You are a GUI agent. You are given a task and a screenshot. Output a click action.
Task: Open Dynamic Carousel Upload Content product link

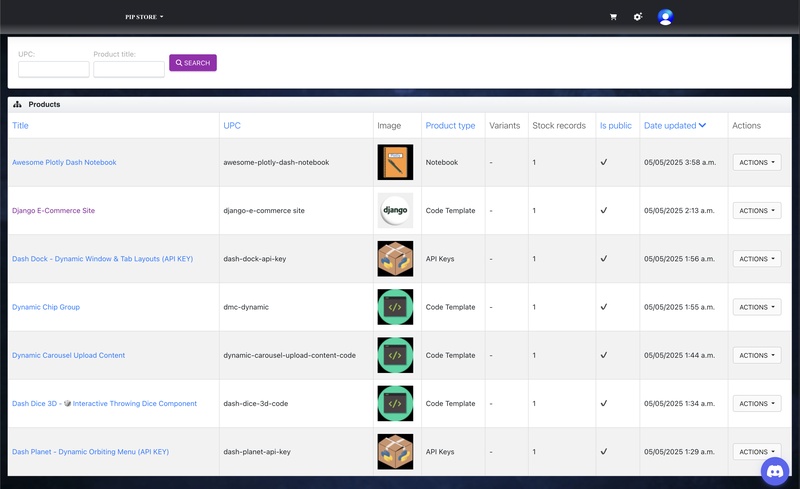point(68,355)
